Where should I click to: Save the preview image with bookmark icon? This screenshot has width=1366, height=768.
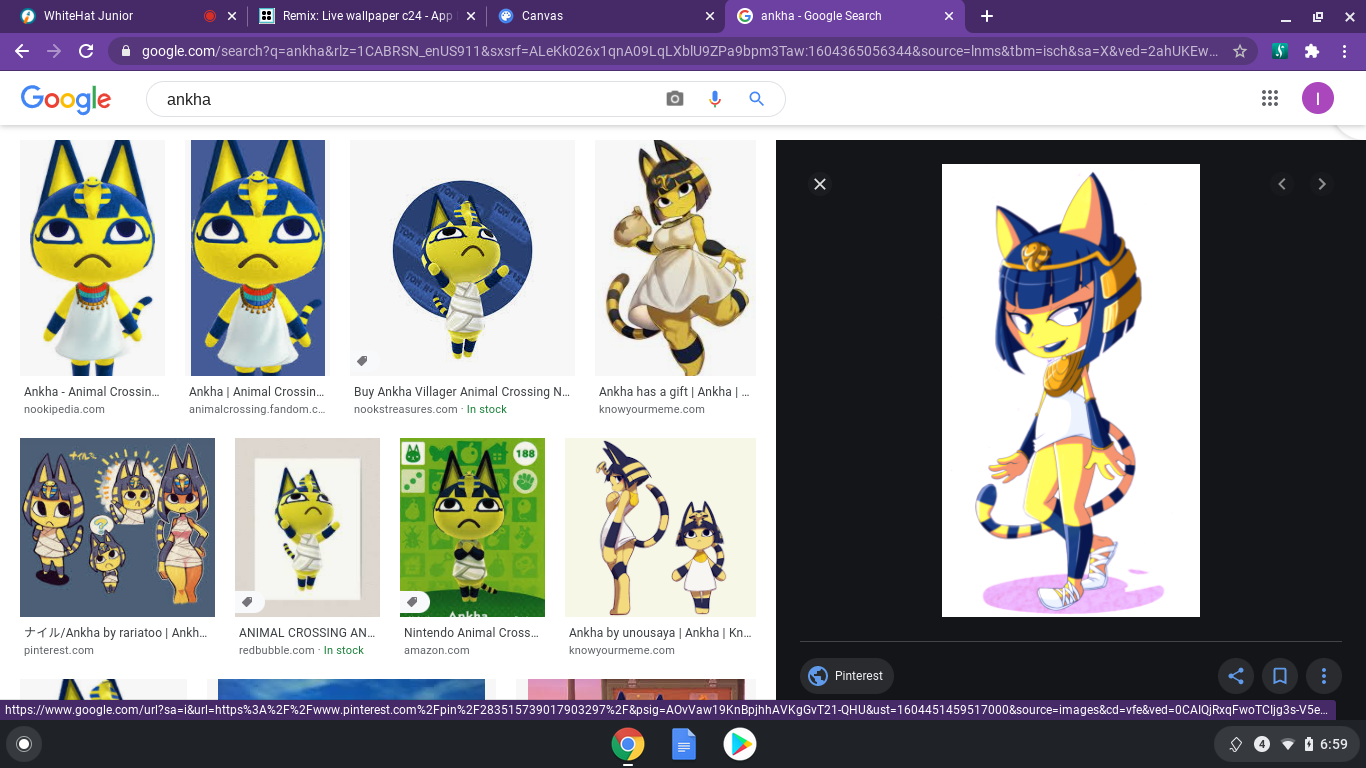pos(1279,676)
